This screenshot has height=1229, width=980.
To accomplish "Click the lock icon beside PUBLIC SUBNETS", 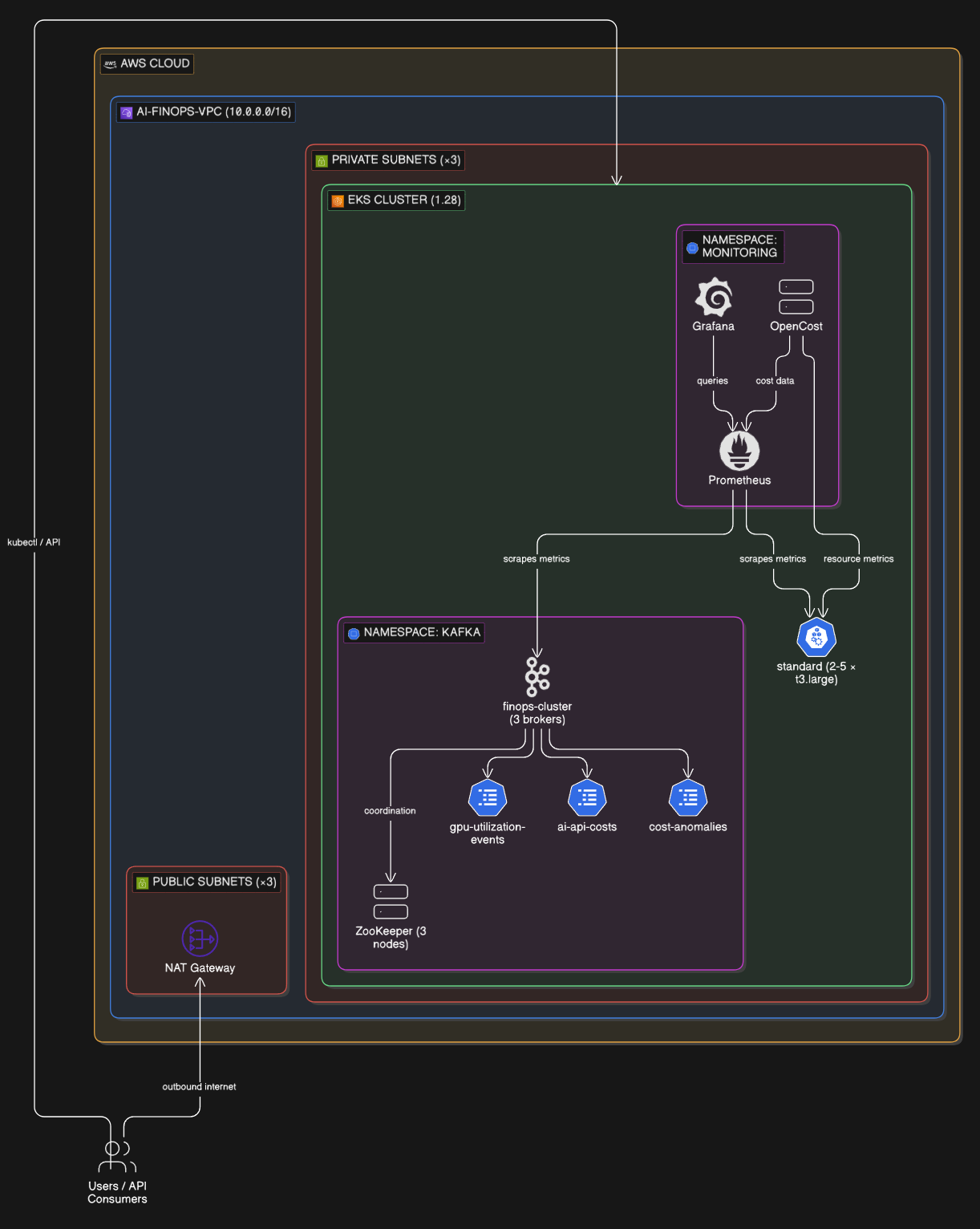I will point(143,882).
